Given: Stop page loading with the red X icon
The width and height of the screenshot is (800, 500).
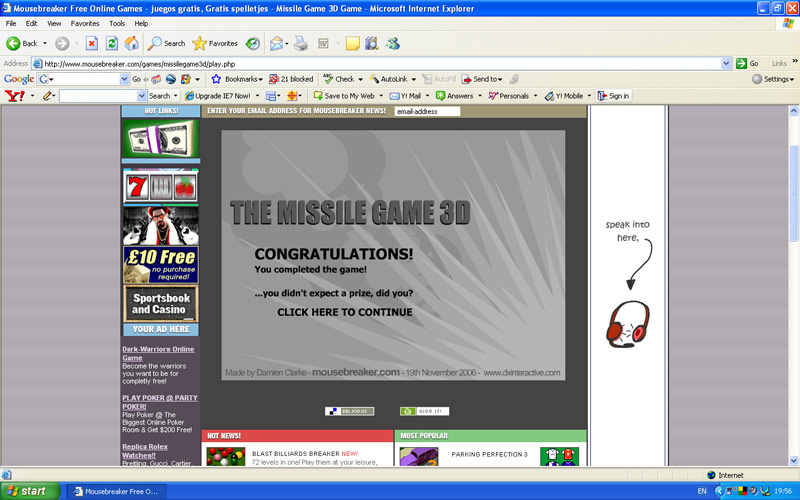Looking at the screenshot, I should tap(91, 43).
